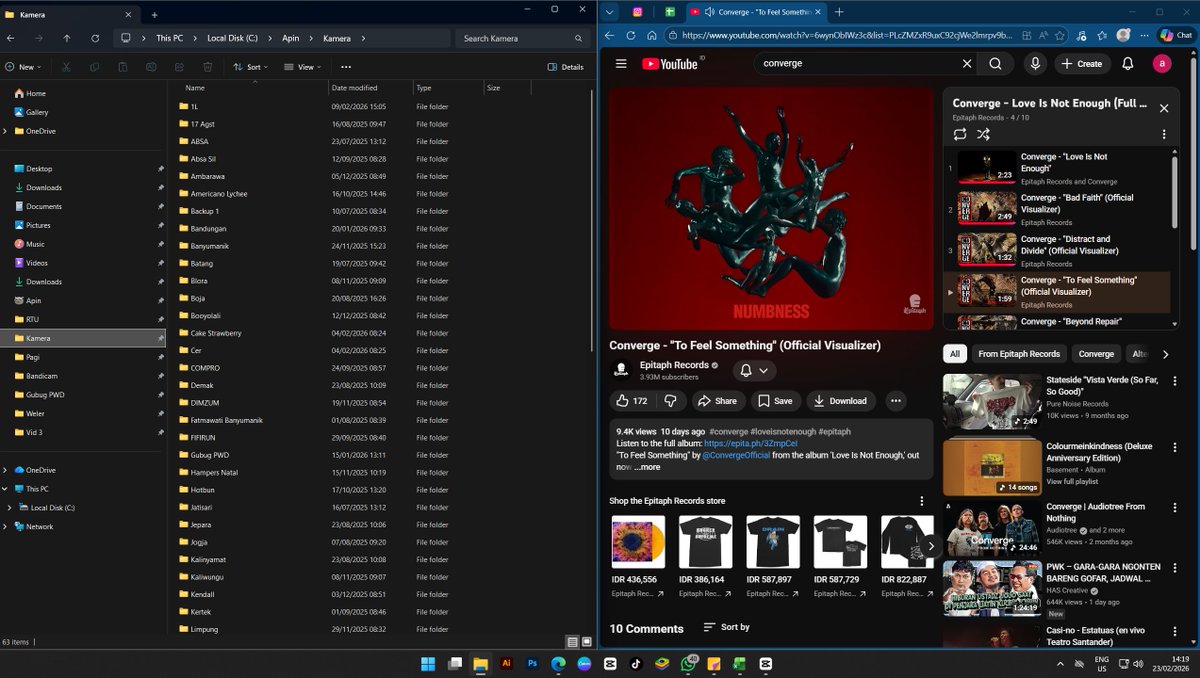This screenshot has width=1200, height=678.
Task: Add a new tab in File Explorer
Action: [154, 15]
